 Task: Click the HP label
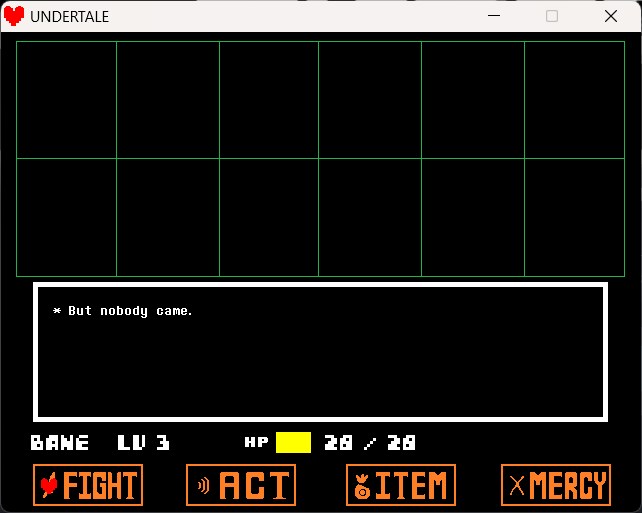(256, 442)
